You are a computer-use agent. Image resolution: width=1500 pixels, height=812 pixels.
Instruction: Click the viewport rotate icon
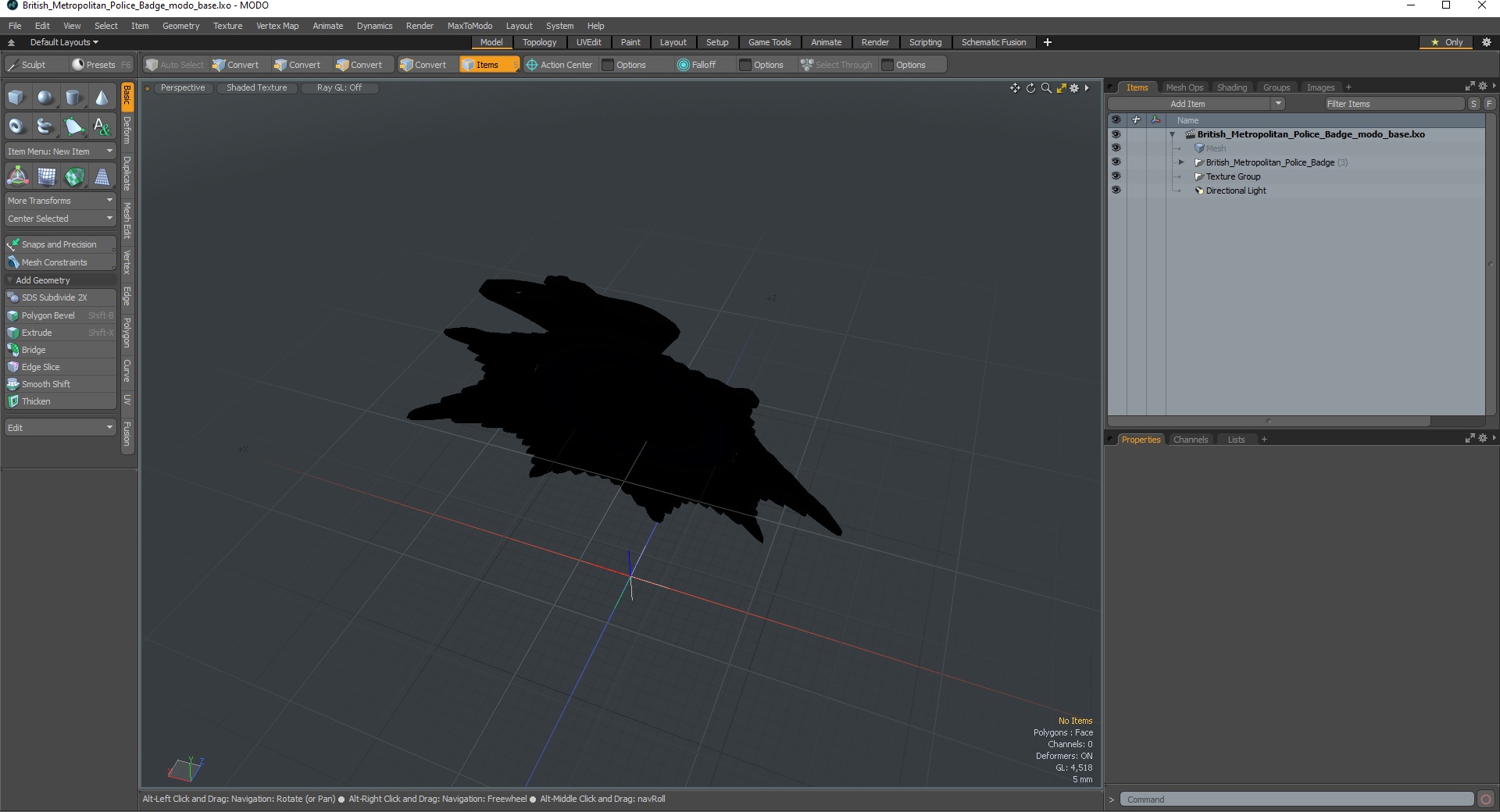click(1030, 88)
